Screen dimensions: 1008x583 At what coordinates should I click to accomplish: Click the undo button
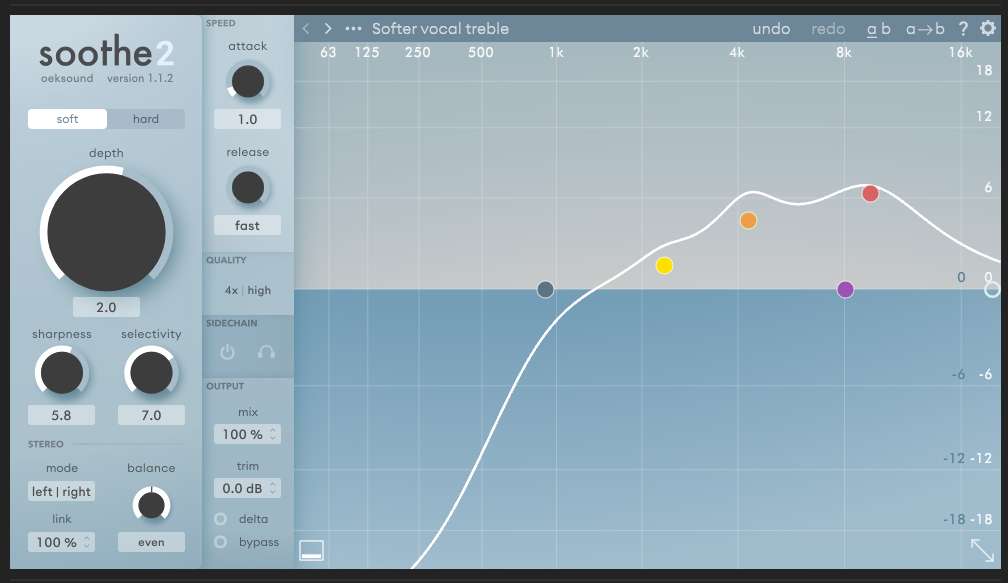coord(771,29)
